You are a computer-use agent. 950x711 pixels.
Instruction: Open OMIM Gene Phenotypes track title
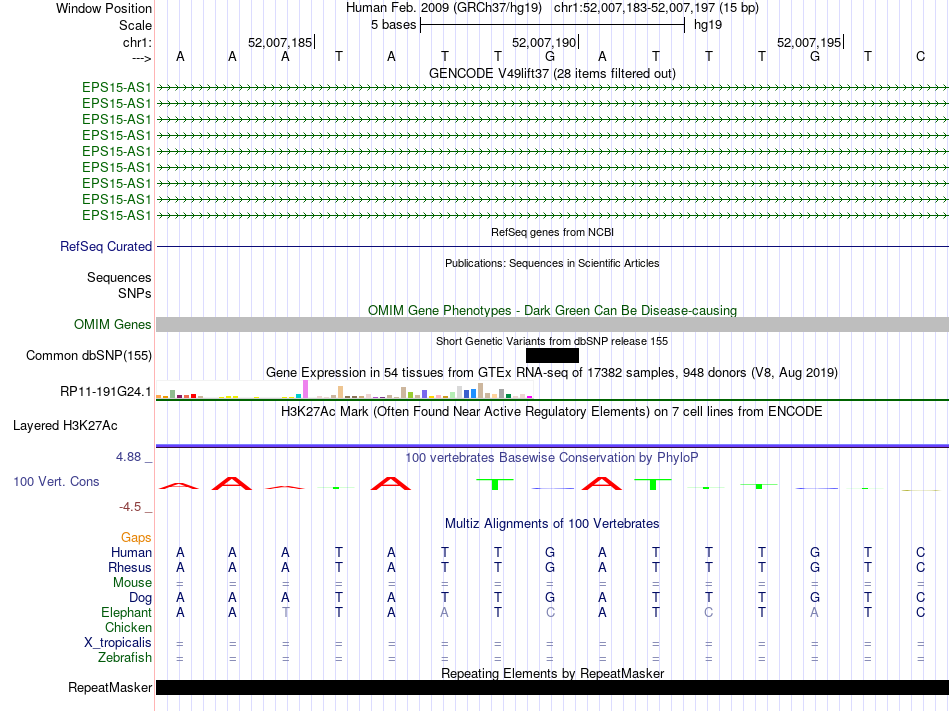click(x=552, y=310)
